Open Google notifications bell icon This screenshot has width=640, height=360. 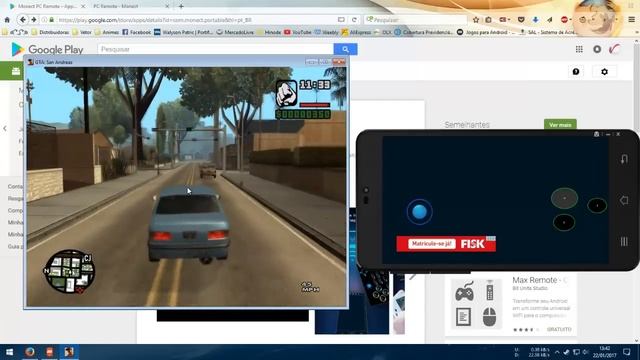[597, 49]
